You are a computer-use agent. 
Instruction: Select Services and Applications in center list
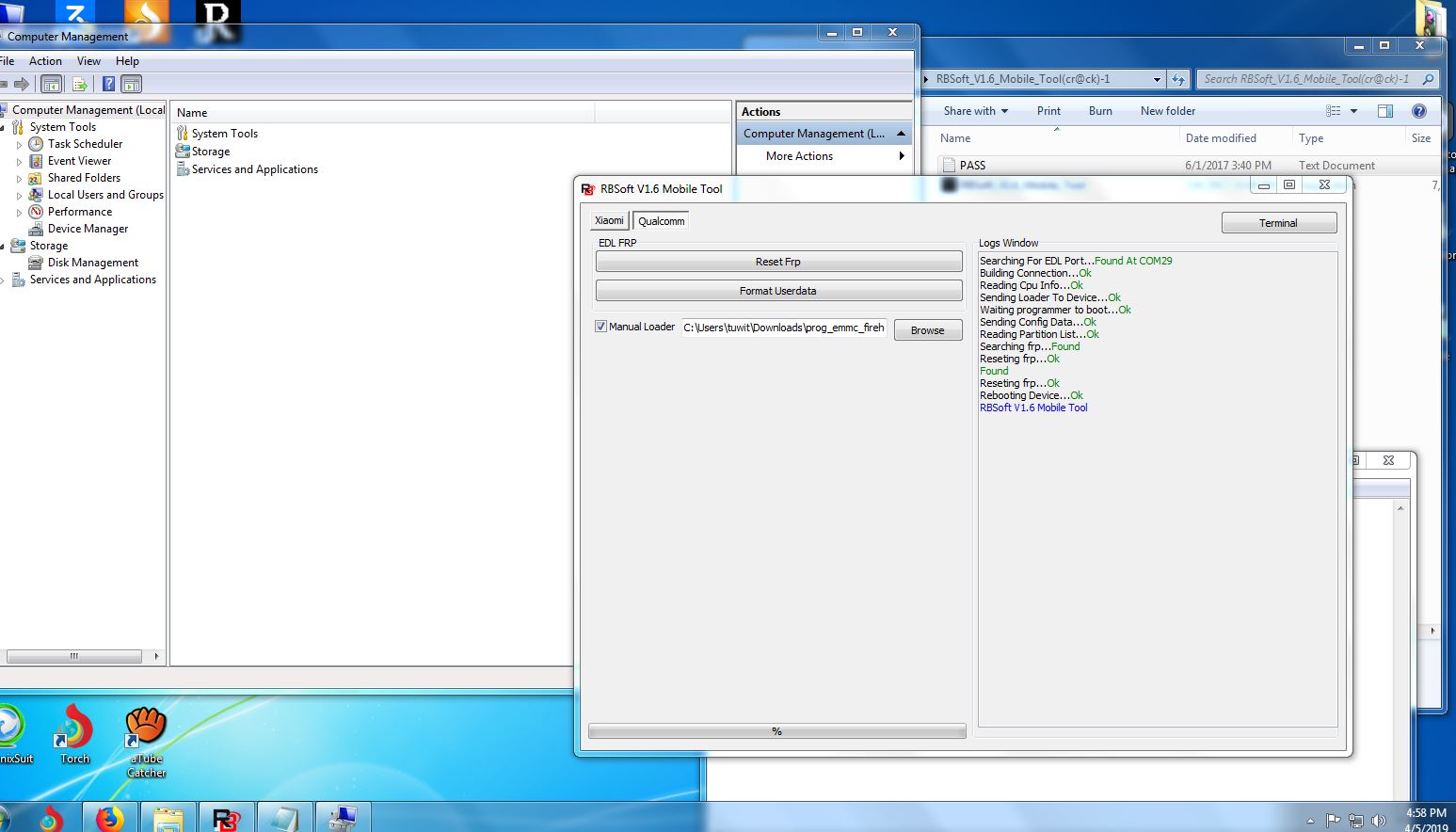254,169
